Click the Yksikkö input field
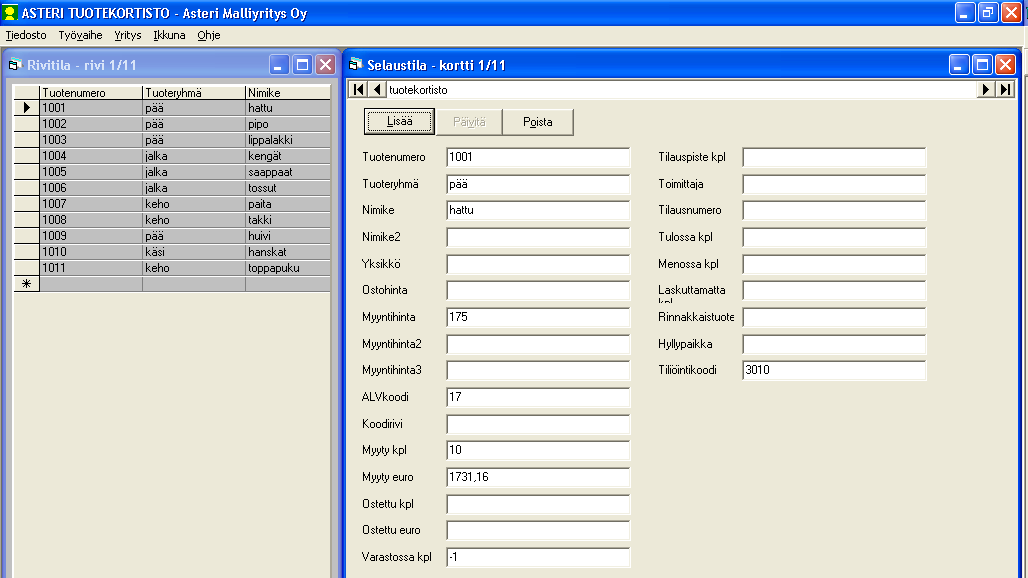1028x578 pixels. [x=538, y=264]
